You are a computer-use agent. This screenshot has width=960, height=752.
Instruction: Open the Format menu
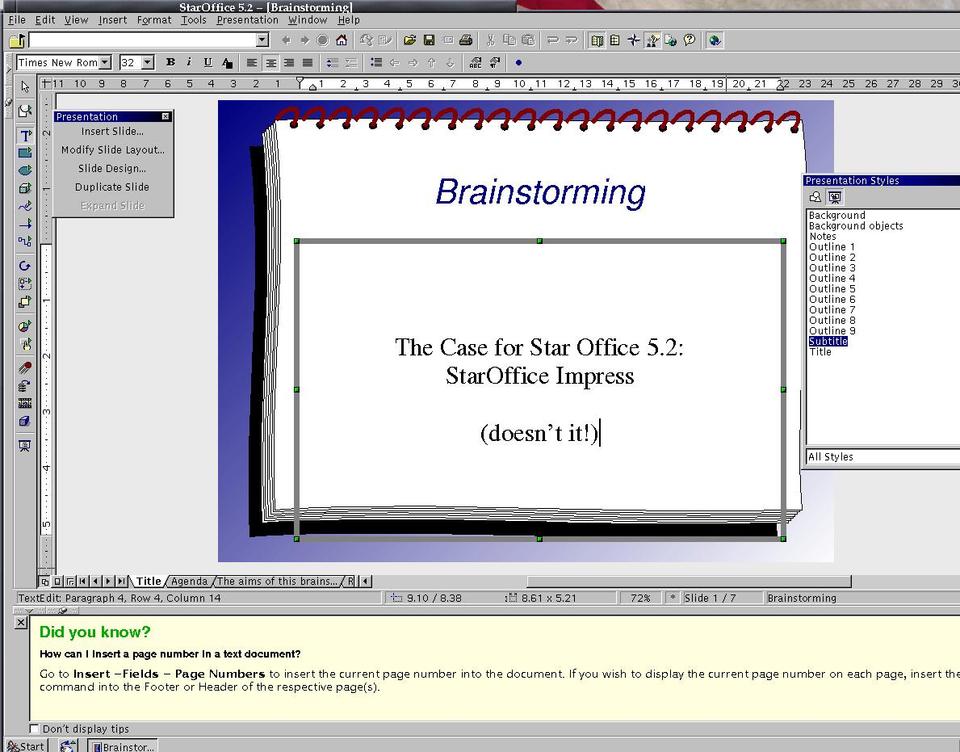click(154, 20)
